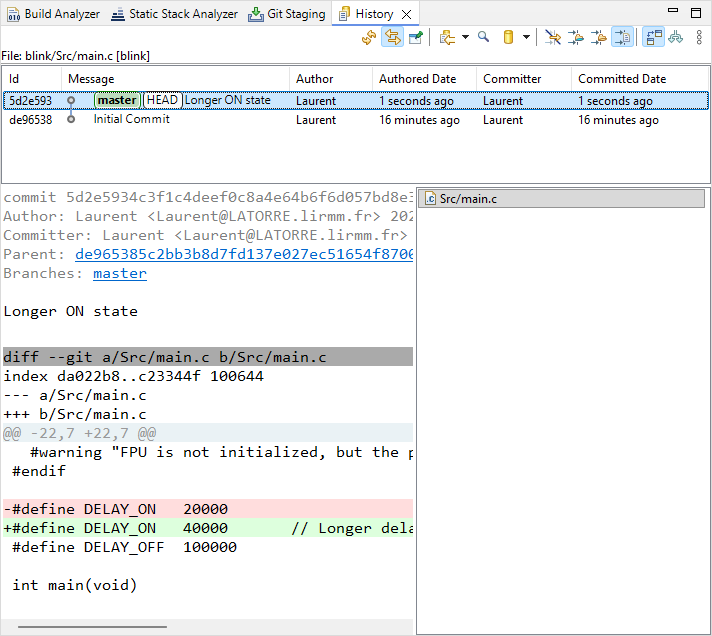Toggle the highlighted icon left of the branches icon

[654, 38]
